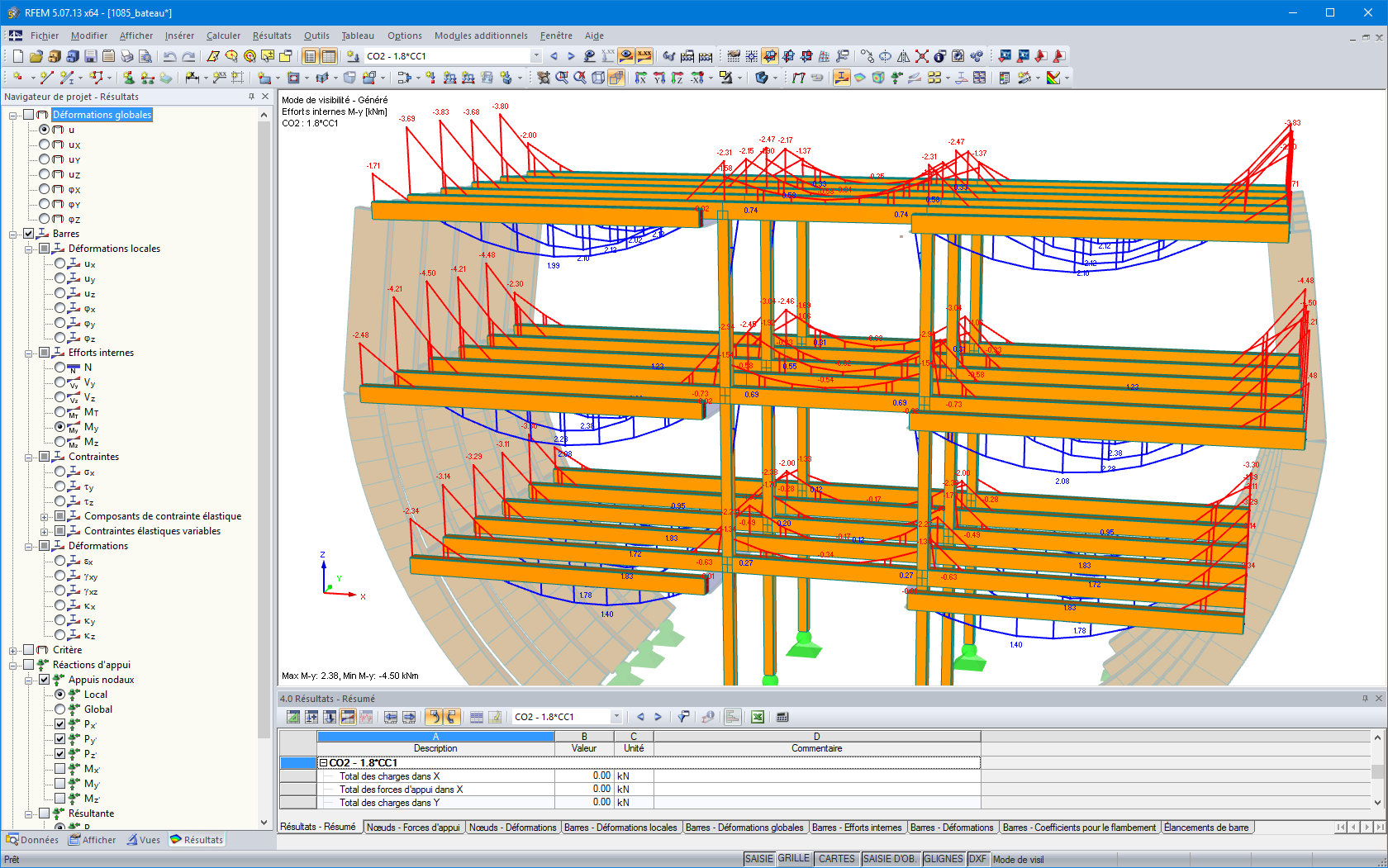The height and width of the screenshot is (868, 1388).
Task: Enable the Px' support reaction checkbox
Action: pos(59,723)
